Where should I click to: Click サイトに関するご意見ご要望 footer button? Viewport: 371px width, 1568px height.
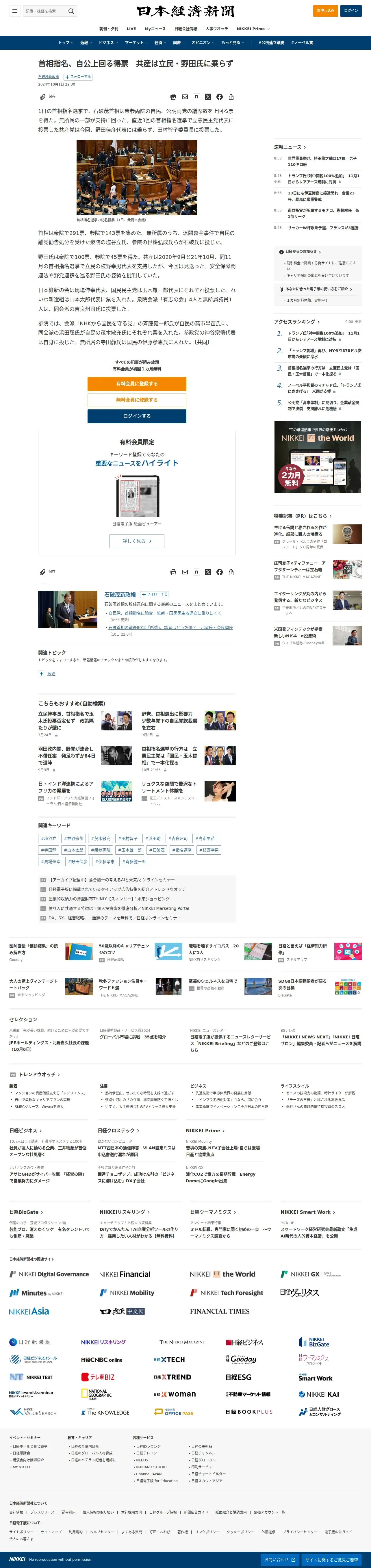point(332,1560)
